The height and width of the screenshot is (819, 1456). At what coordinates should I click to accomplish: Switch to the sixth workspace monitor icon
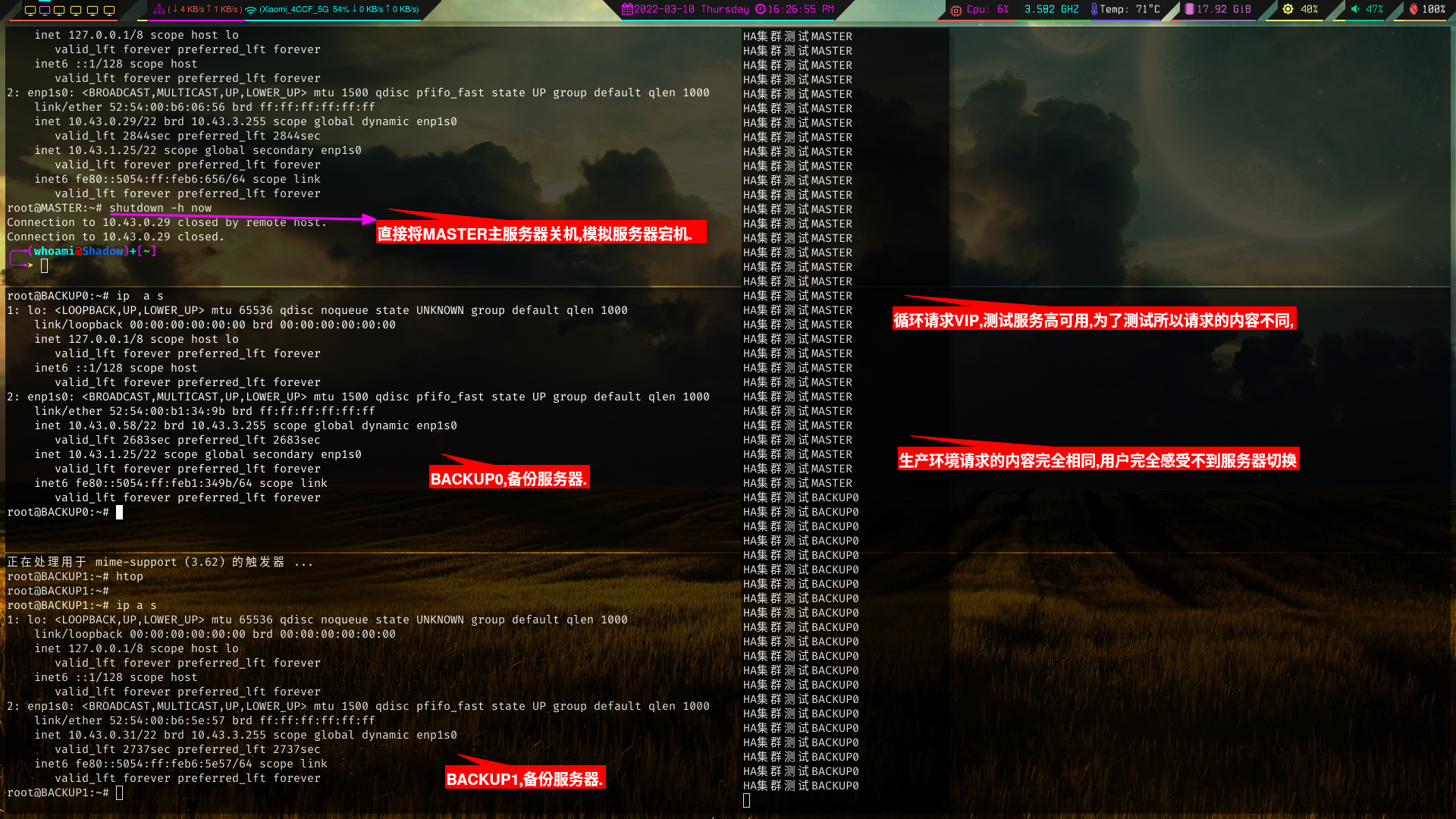point(109,10)
